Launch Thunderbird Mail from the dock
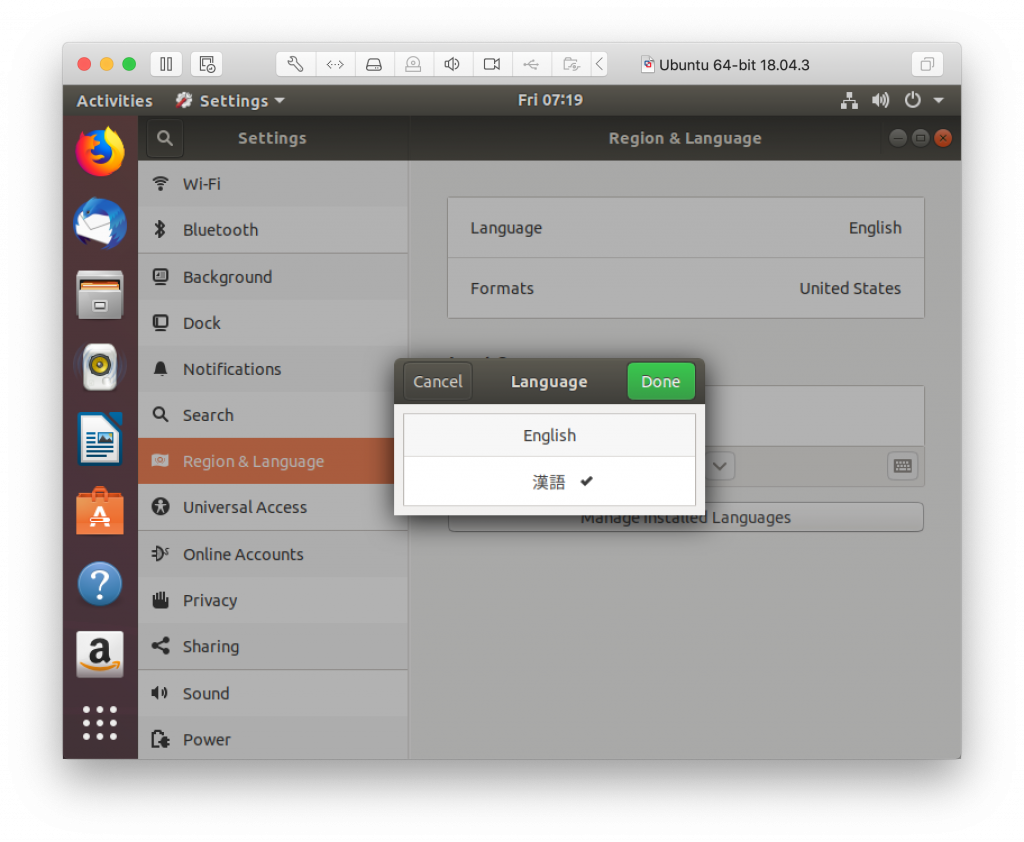Viewport: 1024px width, 842px height. click(100, 223)
